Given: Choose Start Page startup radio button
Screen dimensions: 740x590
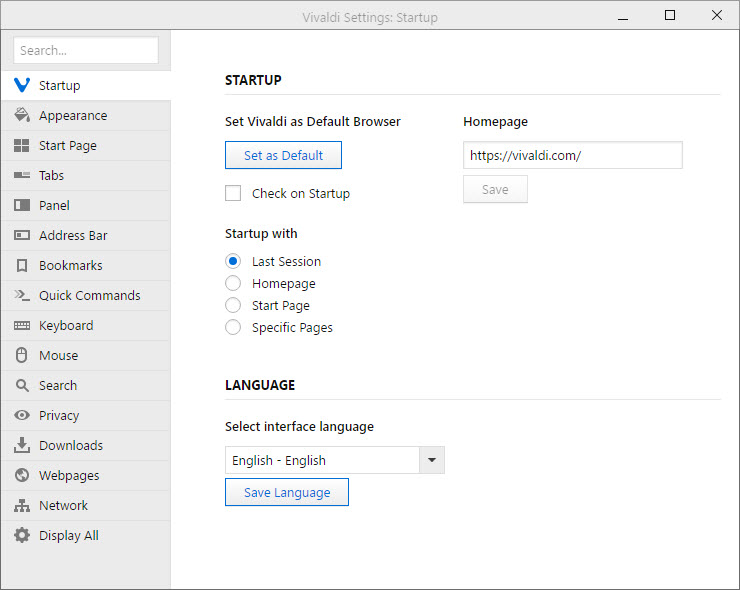Looking at the screenshot, I should pyautogui.click(x=233, y=305).
